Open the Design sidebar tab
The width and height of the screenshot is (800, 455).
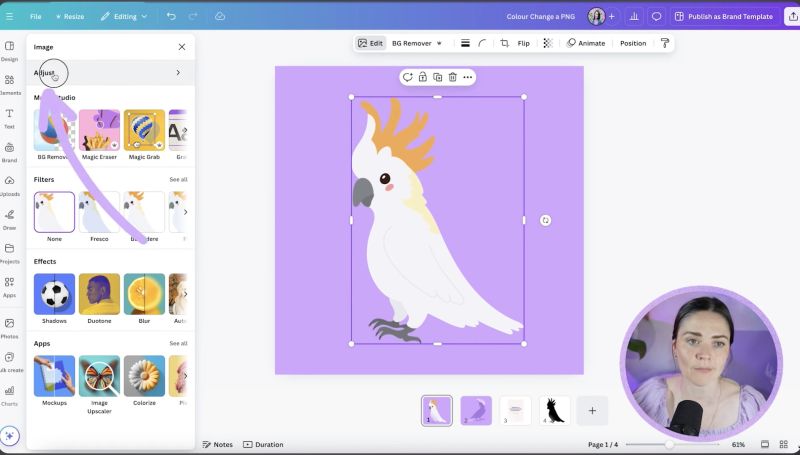pos(9,50)
